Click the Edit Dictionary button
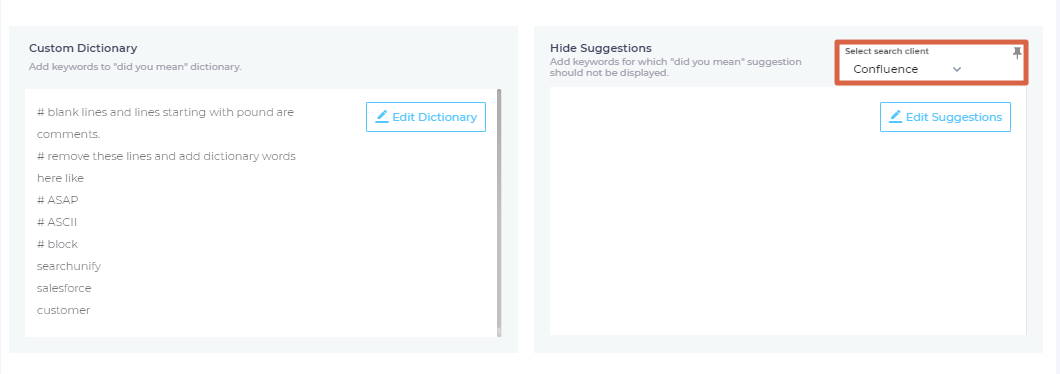Image resolution: width=1060 pixels, height=374 pixels. point(426,117)
